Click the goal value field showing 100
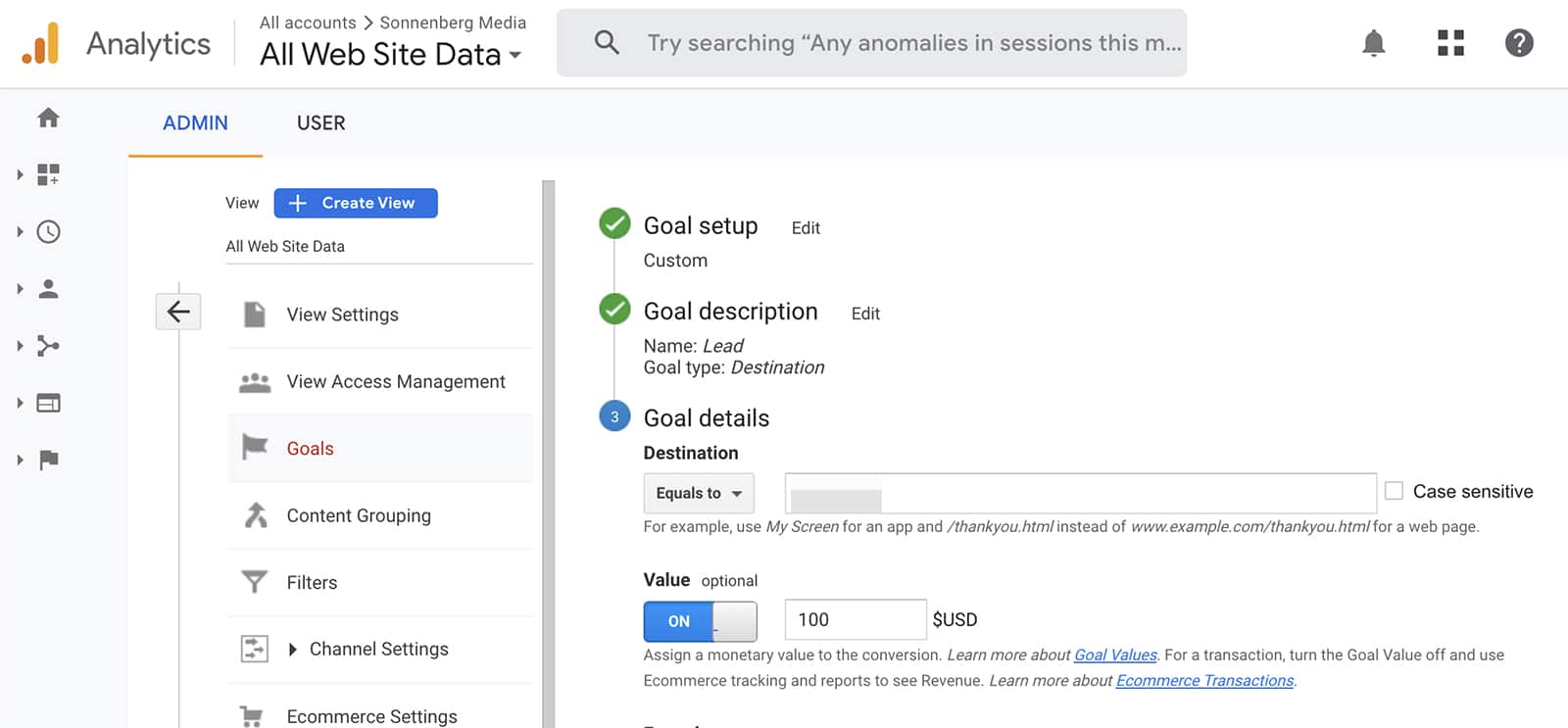Screen dimensions: 1568x728 coord(856,619)
